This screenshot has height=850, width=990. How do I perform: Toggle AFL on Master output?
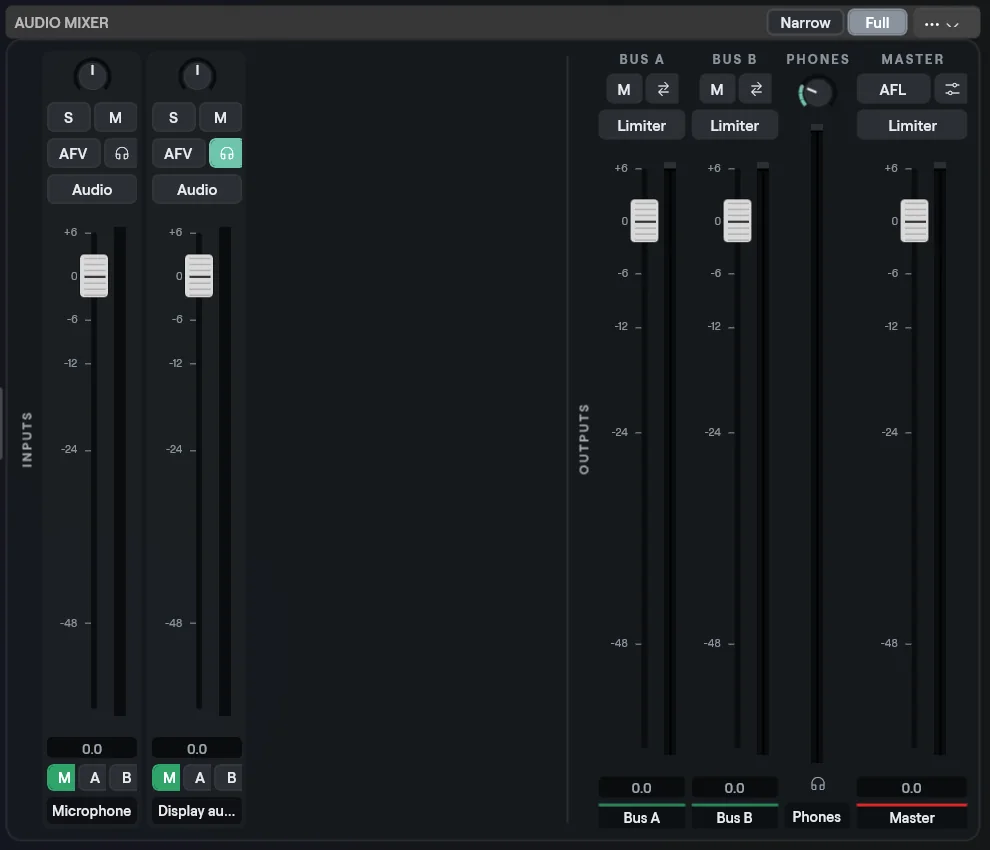tap(893, 89)
